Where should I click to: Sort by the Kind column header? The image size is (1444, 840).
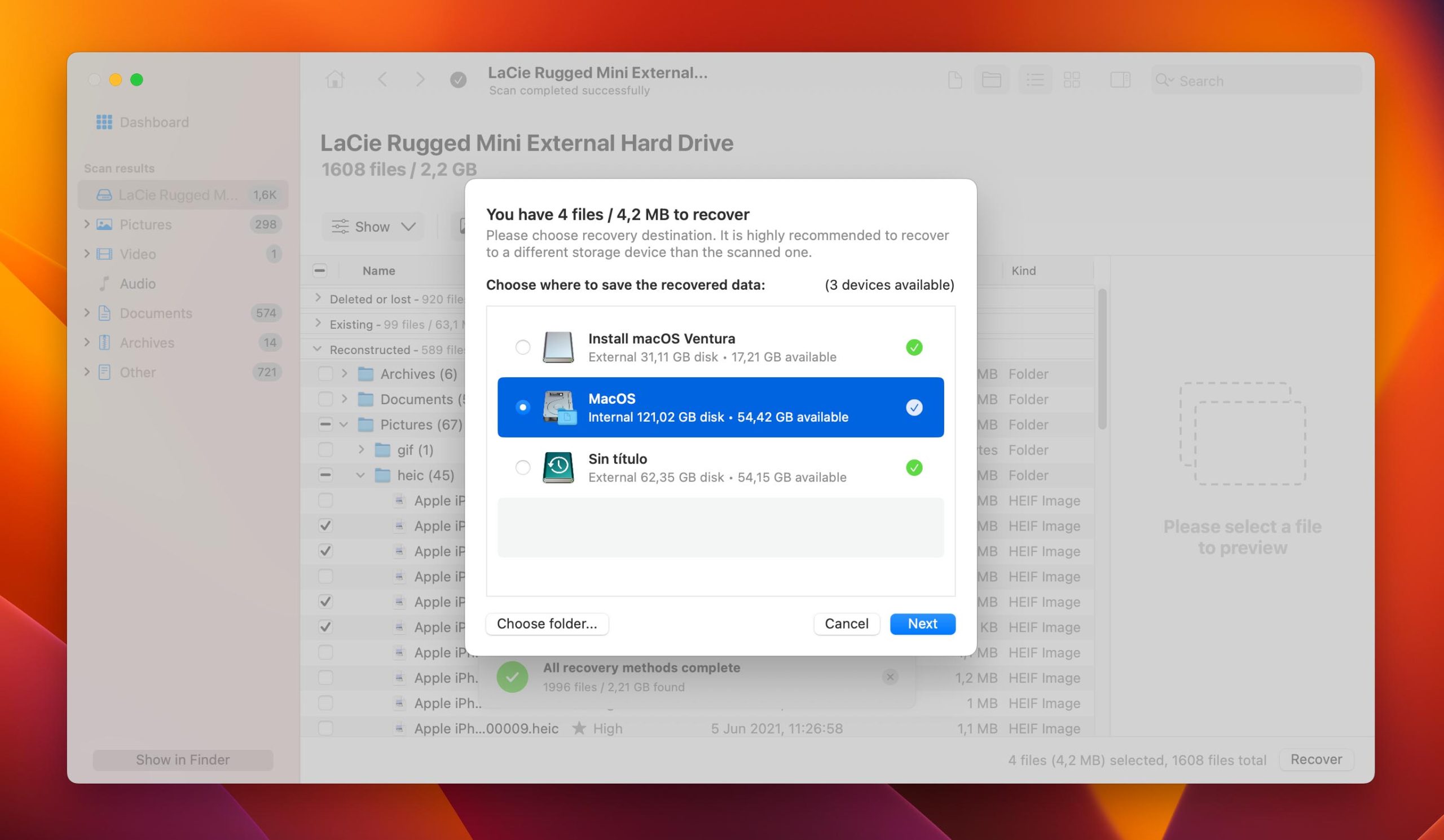pyautogui.click(x=1023, y=270)
